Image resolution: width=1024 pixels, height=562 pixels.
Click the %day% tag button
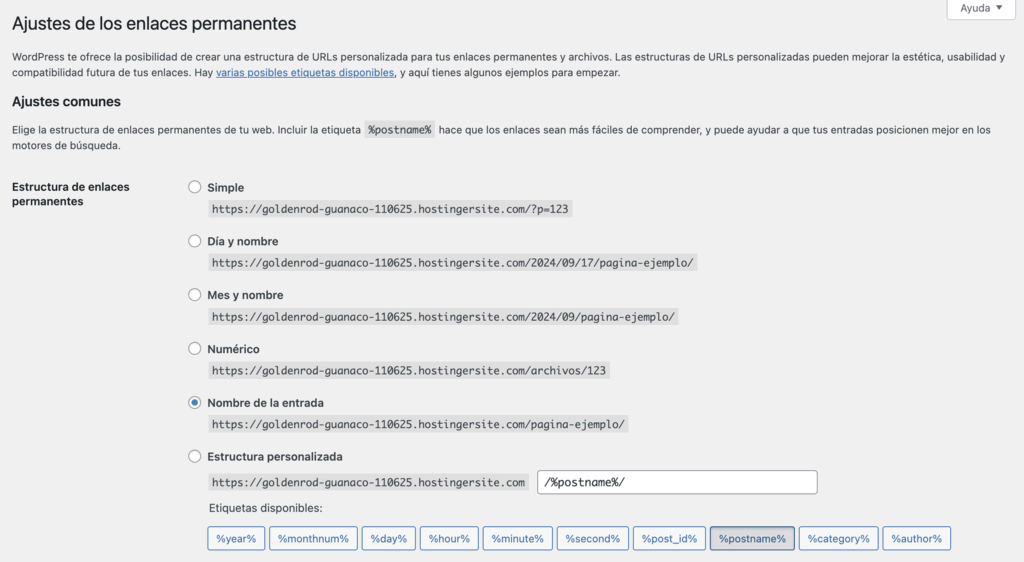(388, 539)
